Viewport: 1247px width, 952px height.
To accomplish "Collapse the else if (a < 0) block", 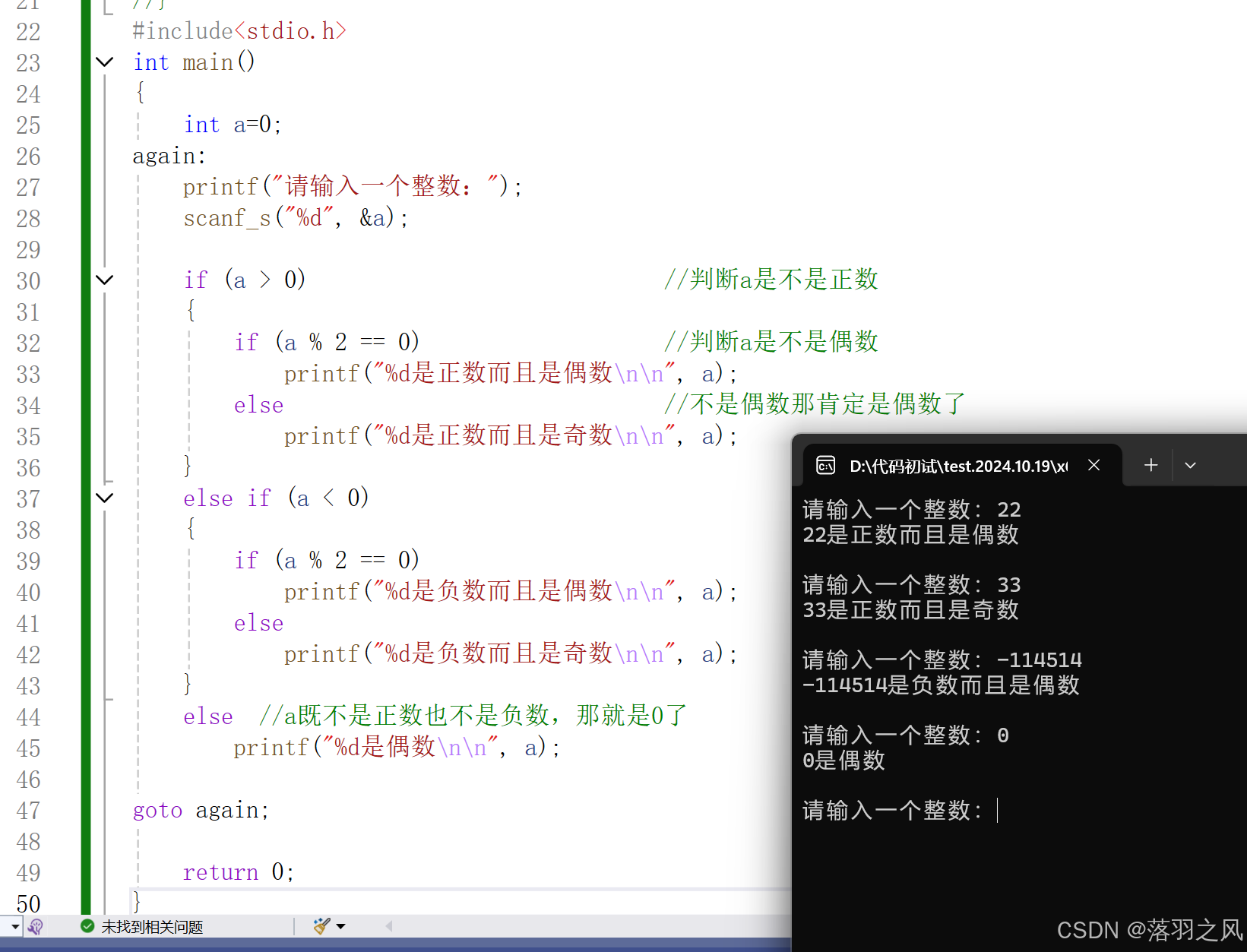I will [104, 498].
